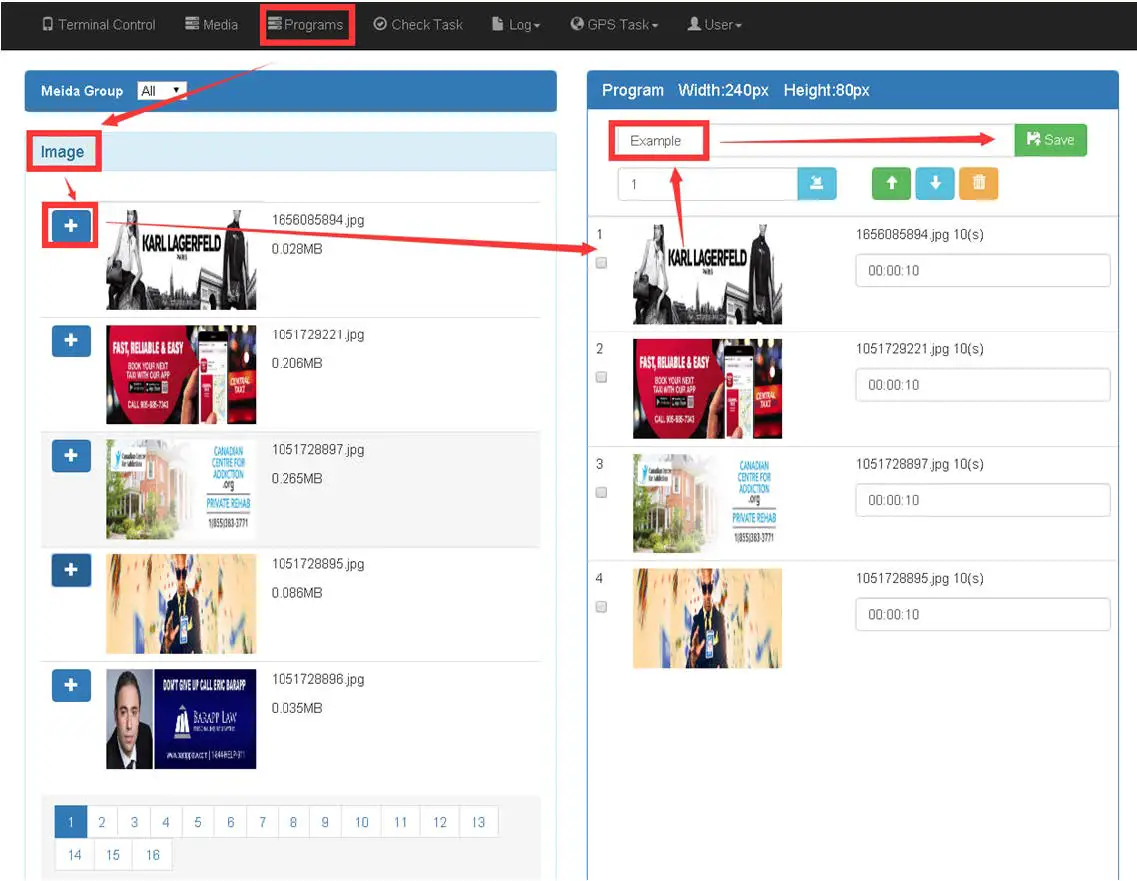Click '1051728897.jpg 10(s)' label in program
The width and height of the screenshot is (1137, 881).
[919, 464]
